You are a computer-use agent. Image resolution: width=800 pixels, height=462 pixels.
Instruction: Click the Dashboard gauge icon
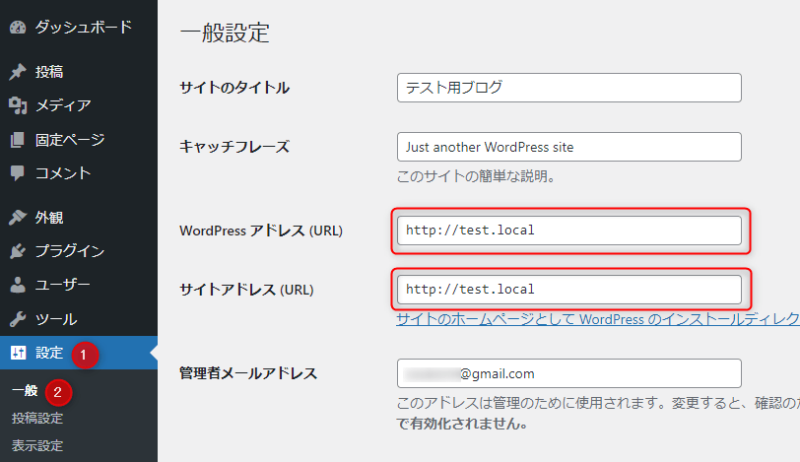point(17,27)
